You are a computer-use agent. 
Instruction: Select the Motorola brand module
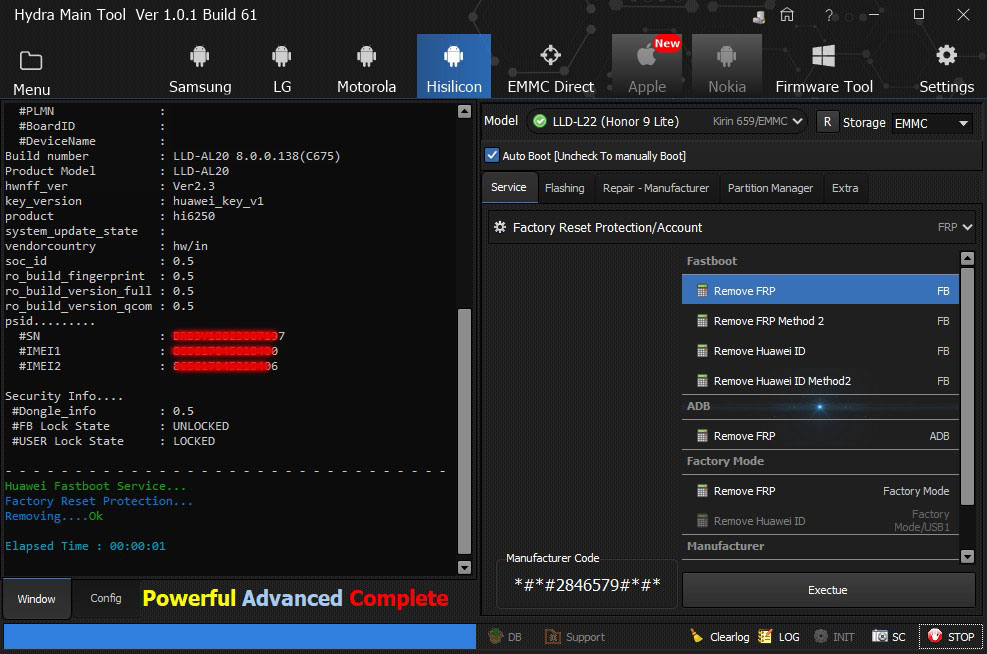(366, 69)
